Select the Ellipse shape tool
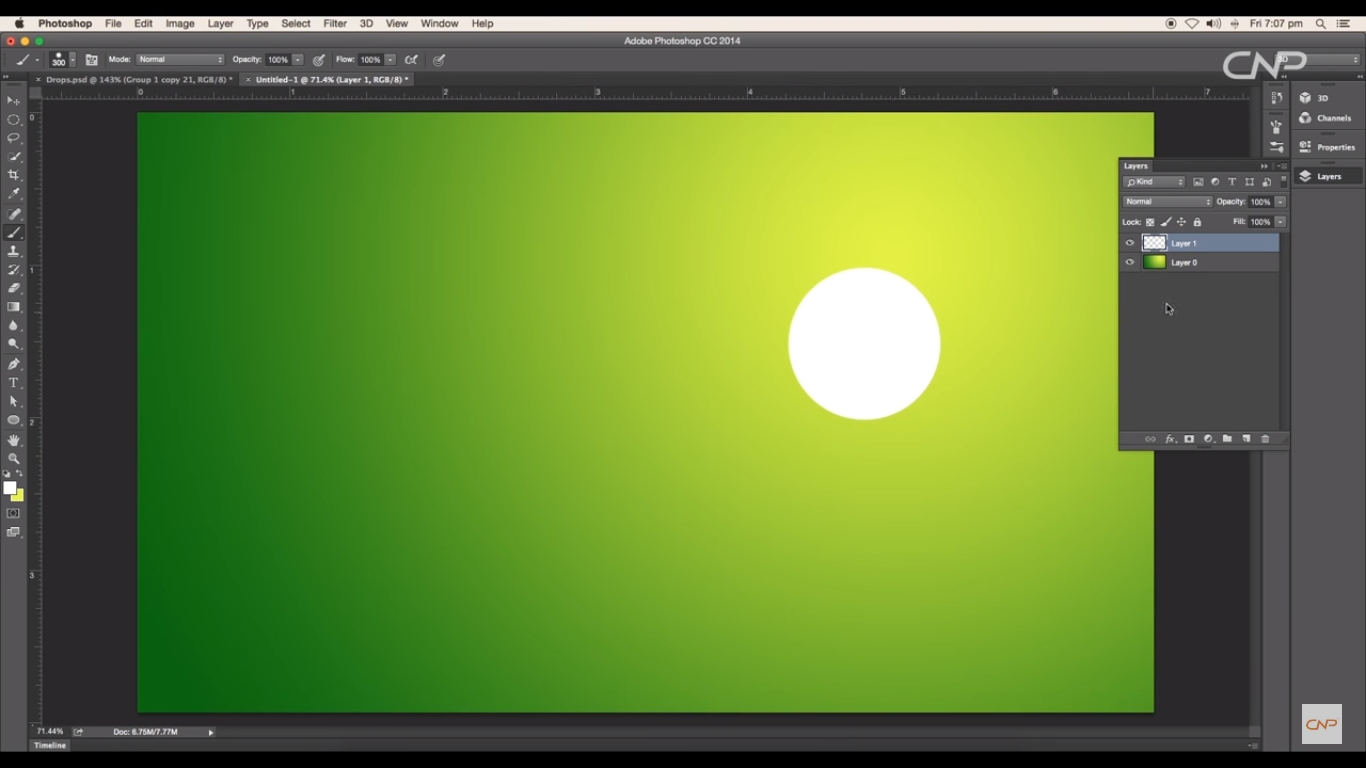Viewport: 1366px width, 768px height. point(14,420)
